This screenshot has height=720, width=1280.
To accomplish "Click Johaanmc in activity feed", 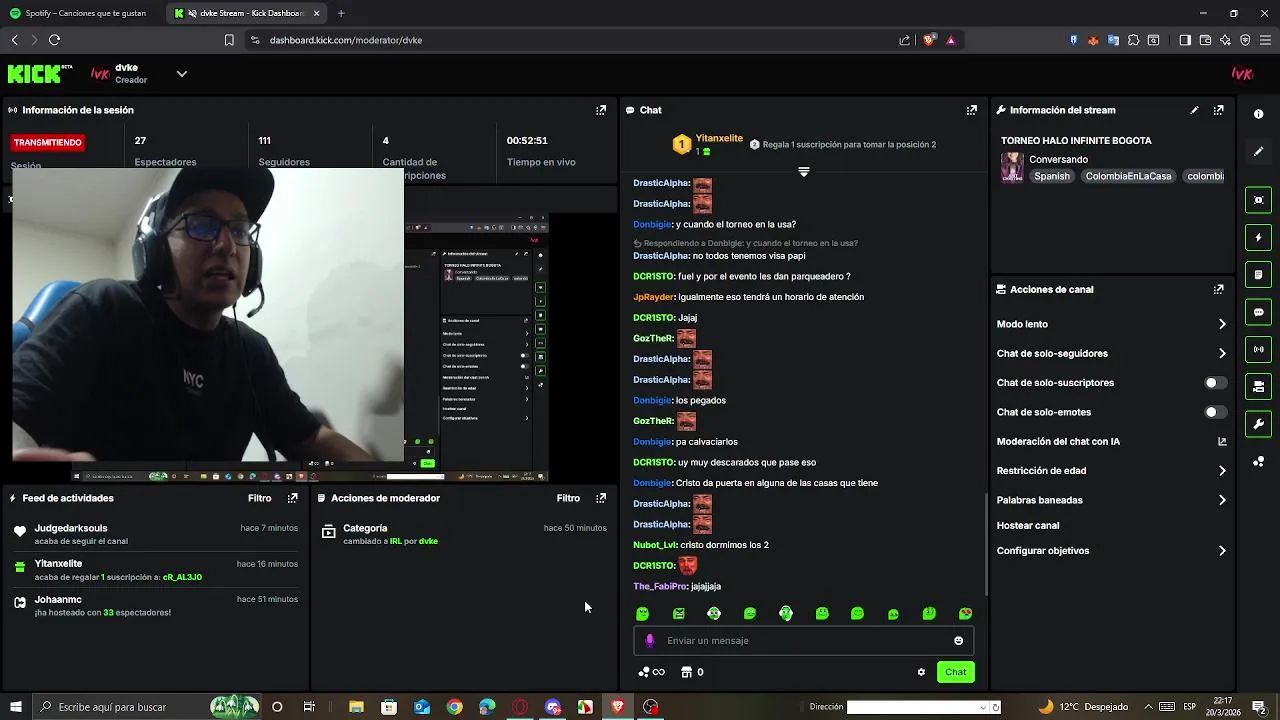I will (x=58, y=600).
